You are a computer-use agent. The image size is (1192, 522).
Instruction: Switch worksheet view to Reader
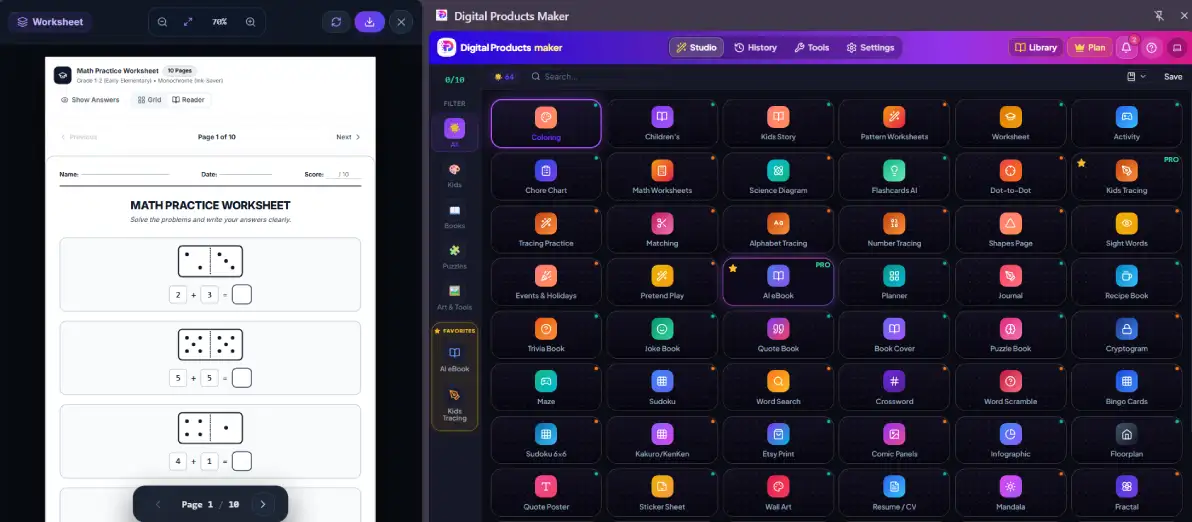point(188,100)
